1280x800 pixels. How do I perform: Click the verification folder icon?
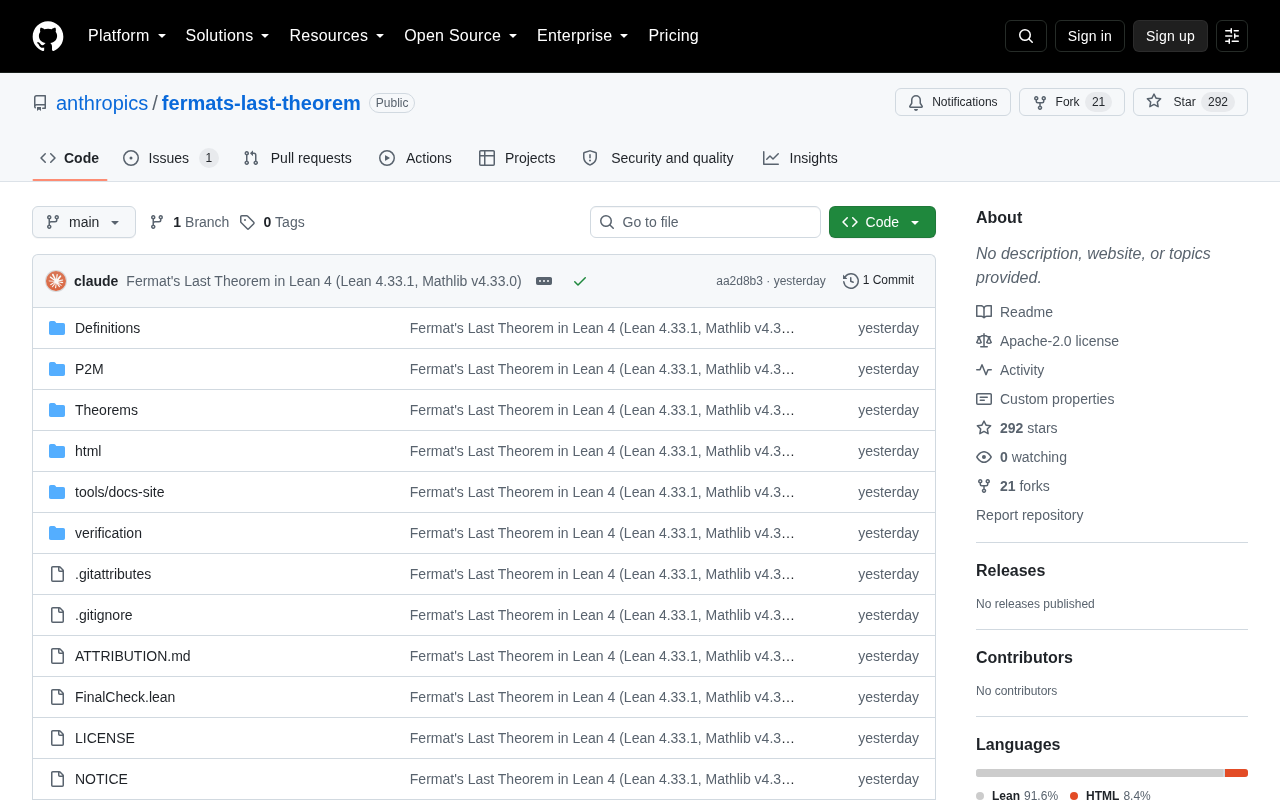pos(57,533)
